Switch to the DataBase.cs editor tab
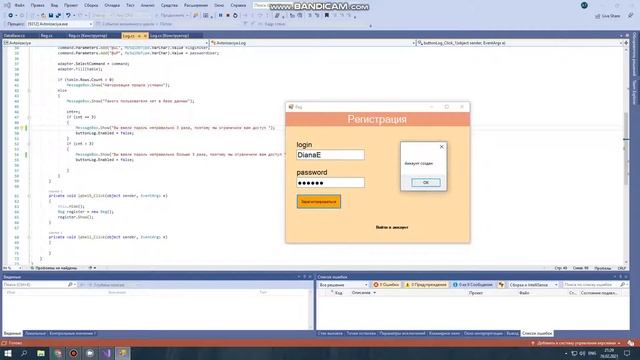Screen dimensions: 640x360 pyautogui.click(x=15, y=36)
